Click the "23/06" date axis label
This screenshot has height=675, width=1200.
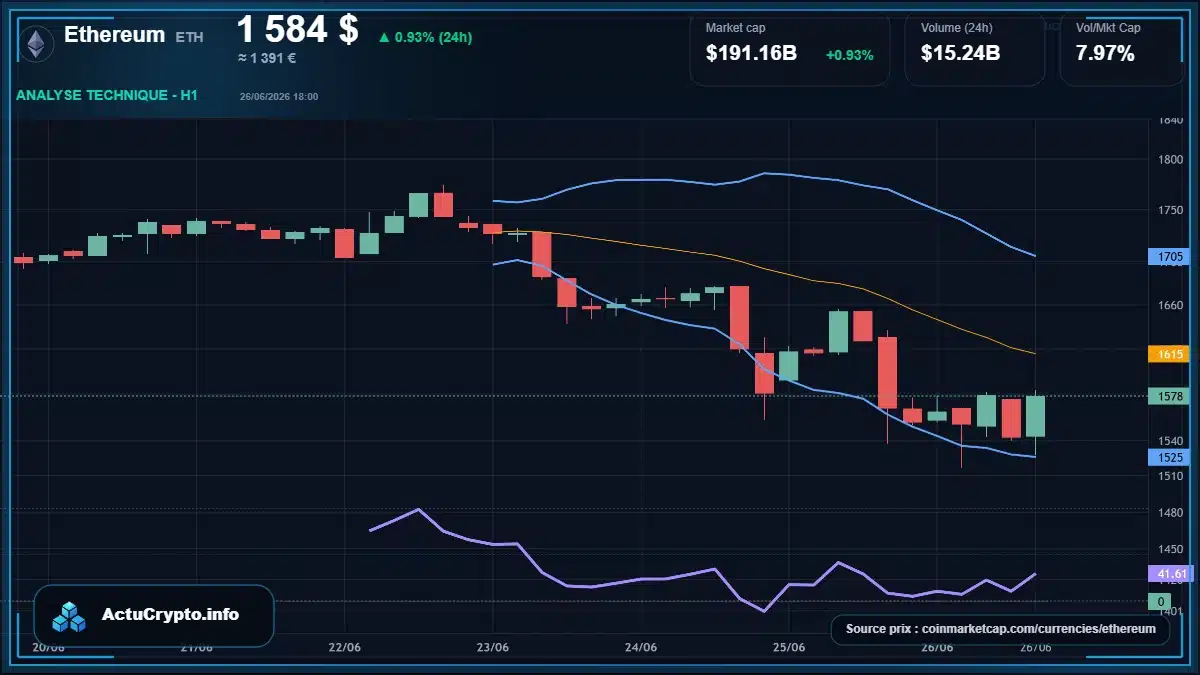(493, 647)
